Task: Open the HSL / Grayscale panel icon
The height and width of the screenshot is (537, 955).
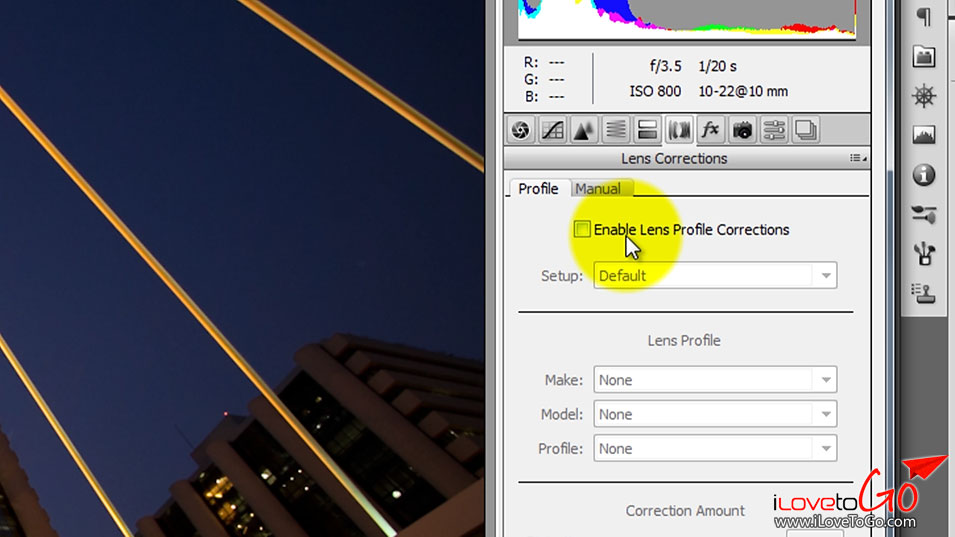Action: point(615,130)
